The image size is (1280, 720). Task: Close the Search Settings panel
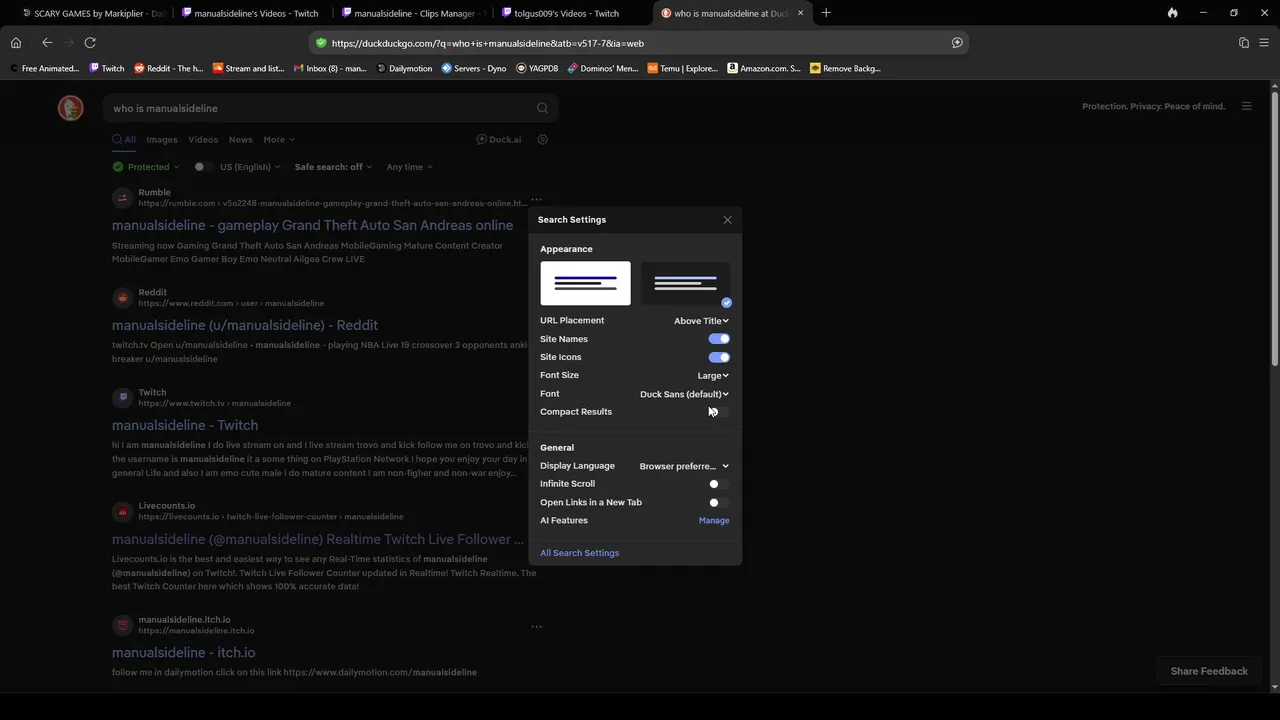click(x=727, y=220)
